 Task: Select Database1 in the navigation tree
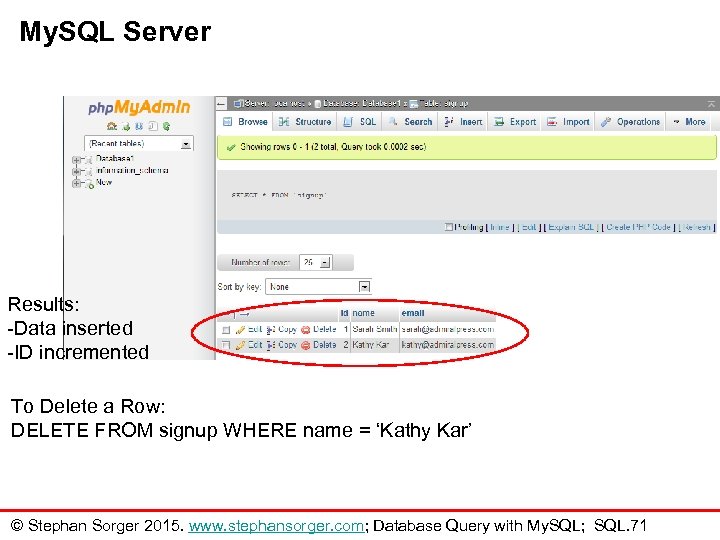(x=114, y=159)
